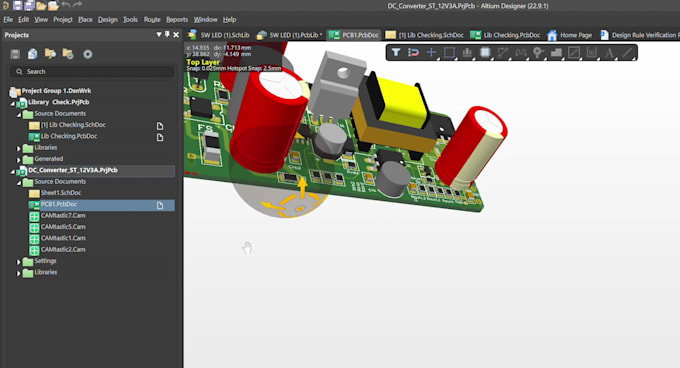Click the Save All icon in title bar

(29, 5)
